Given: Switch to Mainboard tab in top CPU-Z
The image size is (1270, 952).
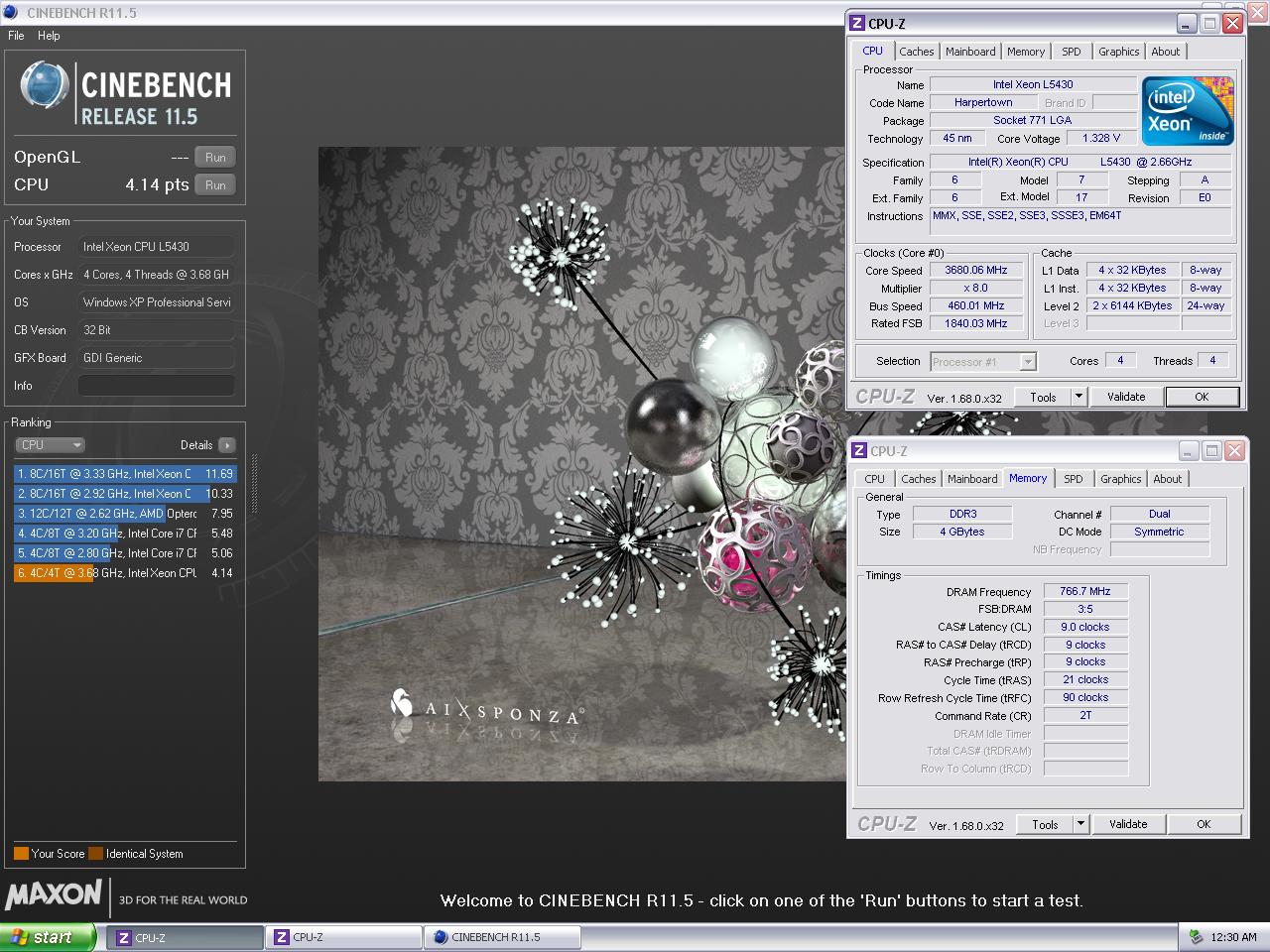Looking at the screenshot, I should (970, 52).
